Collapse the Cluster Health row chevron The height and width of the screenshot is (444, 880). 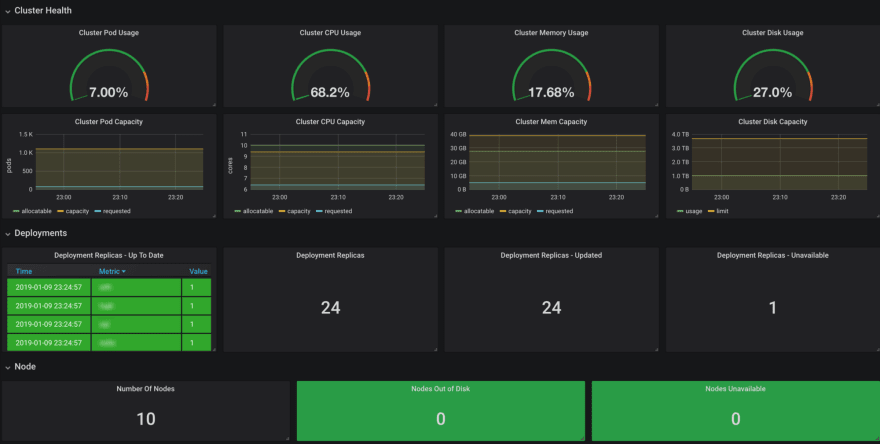(x=8, y=11)
